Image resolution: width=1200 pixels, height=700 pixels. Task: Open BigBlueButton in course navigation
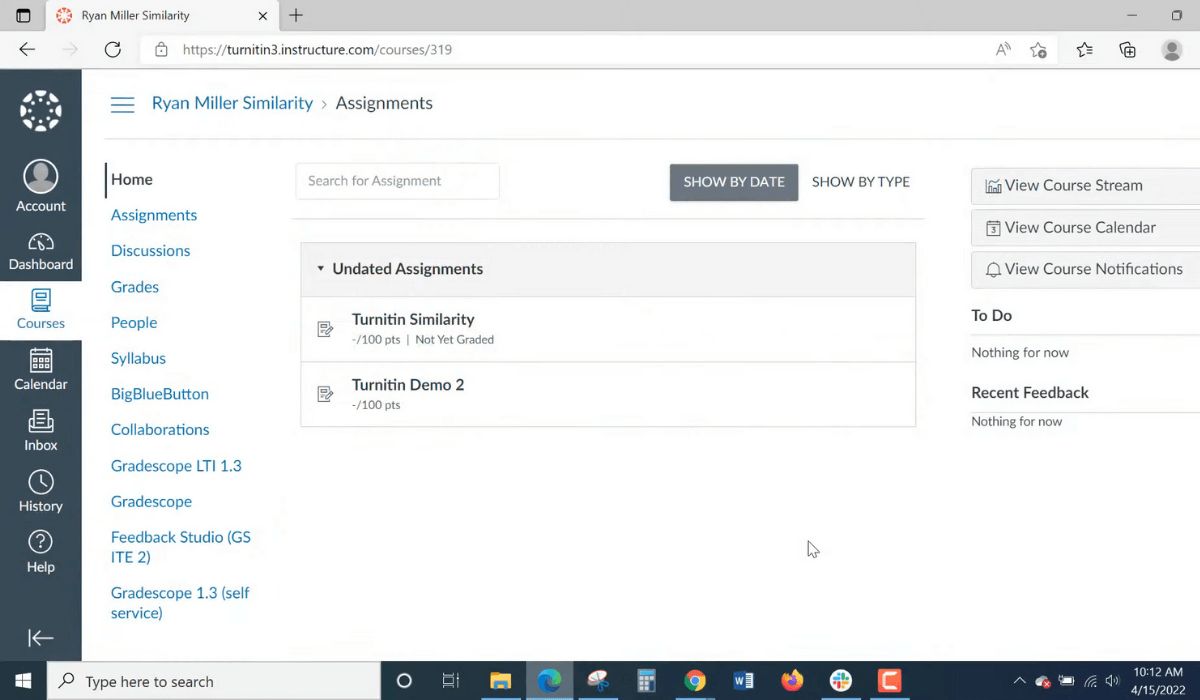click(160, 394)
